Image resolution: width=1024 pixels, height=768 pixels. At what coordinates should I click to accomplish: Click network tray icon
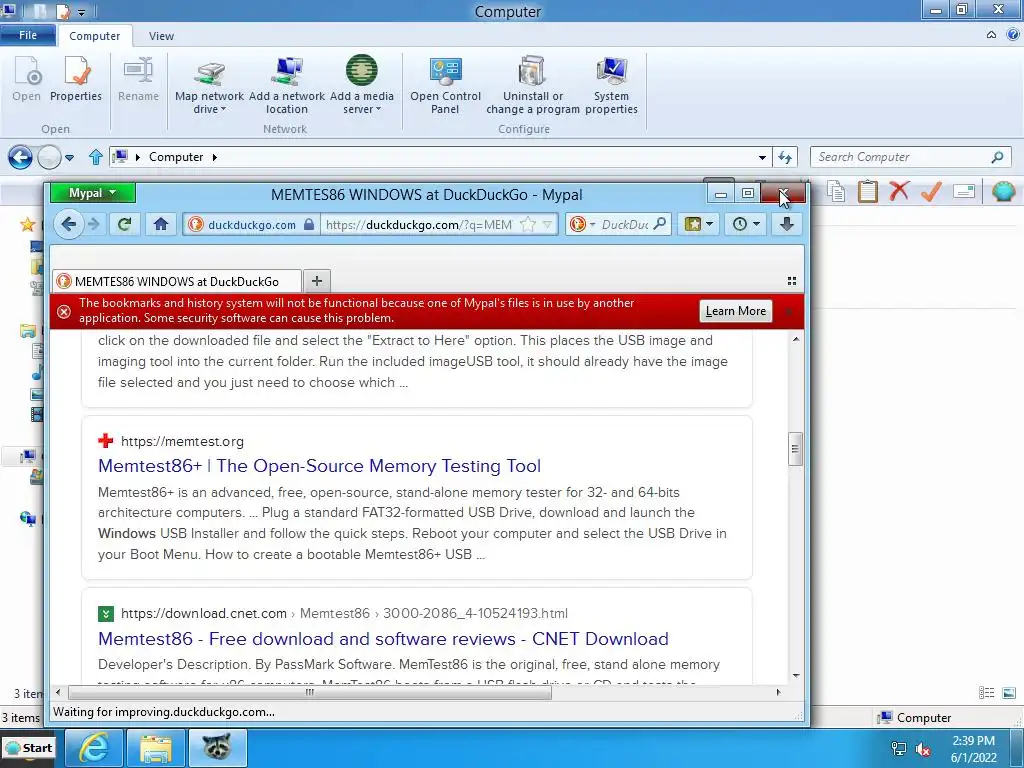(899, 749)
